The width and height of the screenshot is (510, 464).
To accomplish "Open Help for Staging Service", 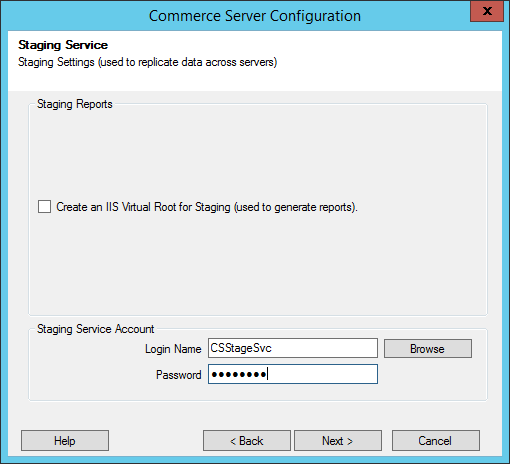I will [x=65, y=441].
